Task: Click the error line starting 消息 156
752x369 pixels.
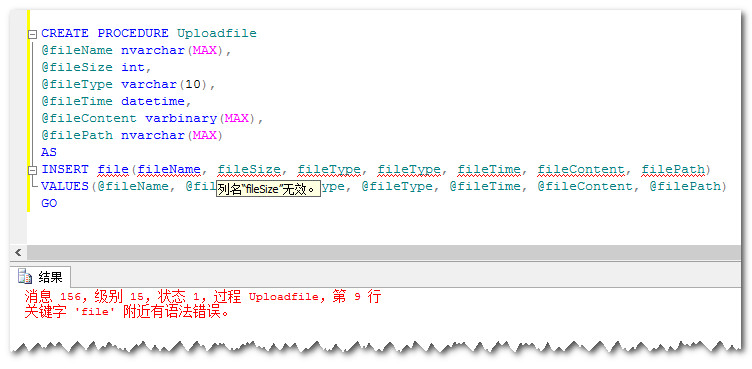Action: [202, 297]
